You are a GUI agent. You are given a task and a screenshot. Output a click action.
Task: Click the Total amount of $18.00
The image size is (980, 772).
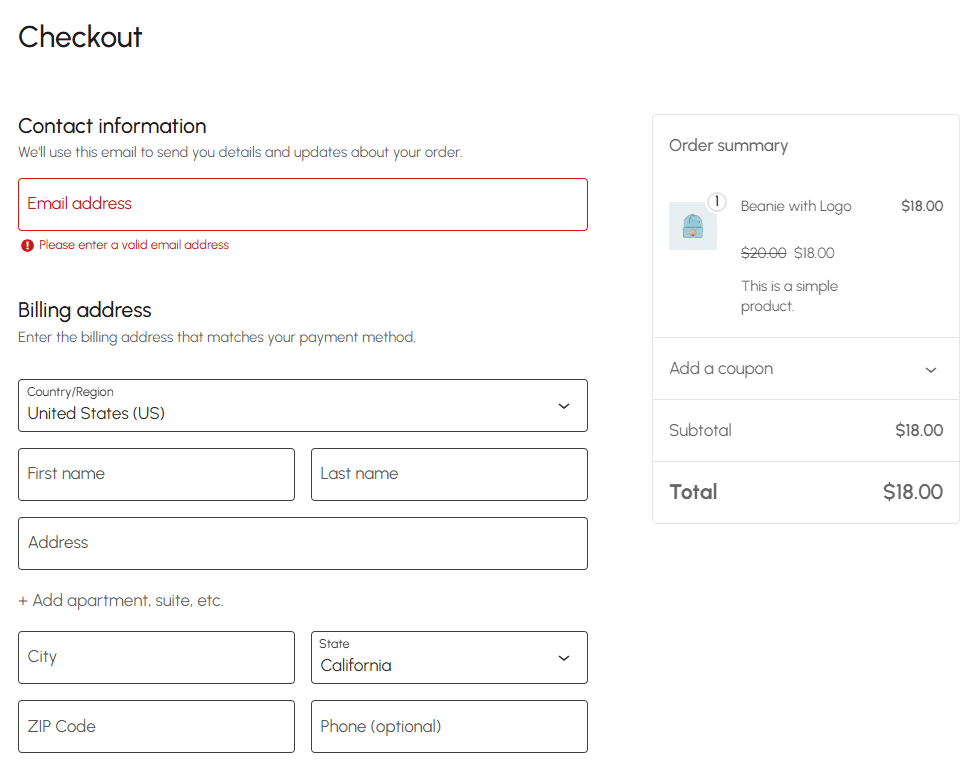point(912,492)
